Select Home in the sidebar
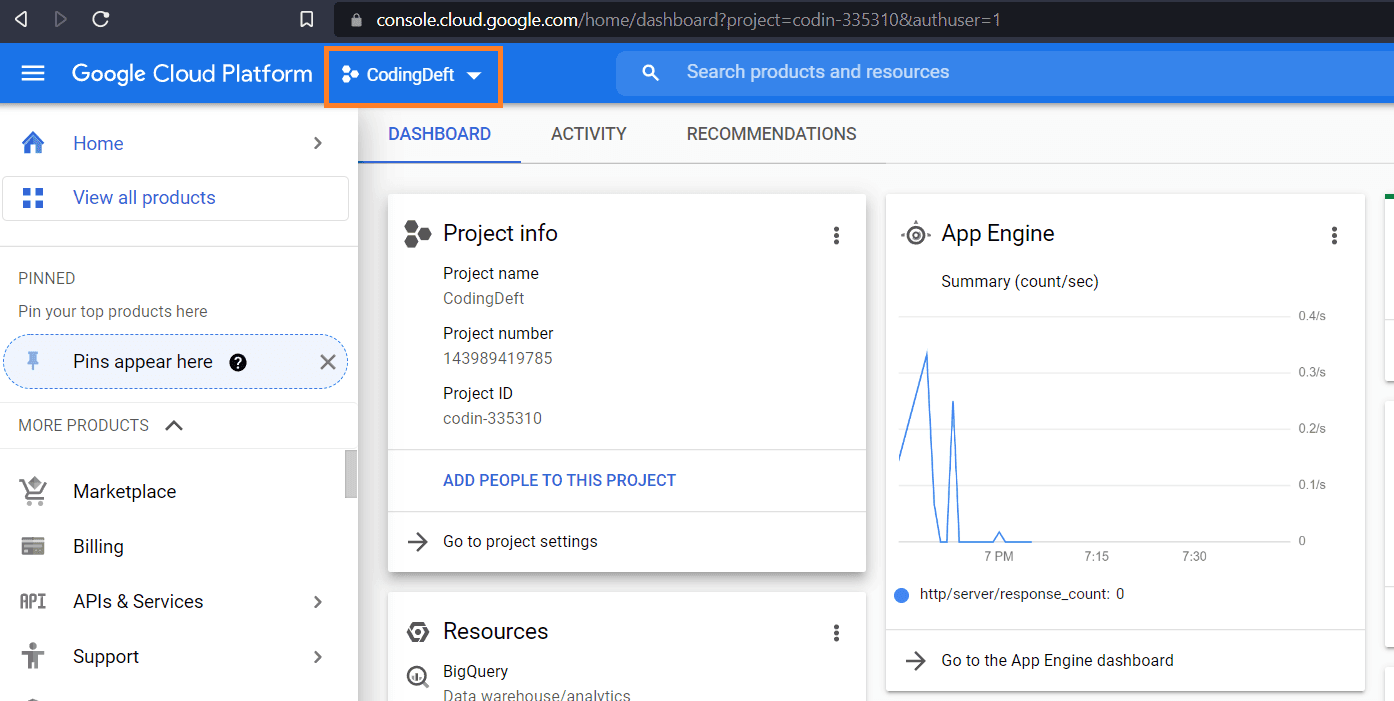The image size is (1394, 701). click(x=98, y=143)
